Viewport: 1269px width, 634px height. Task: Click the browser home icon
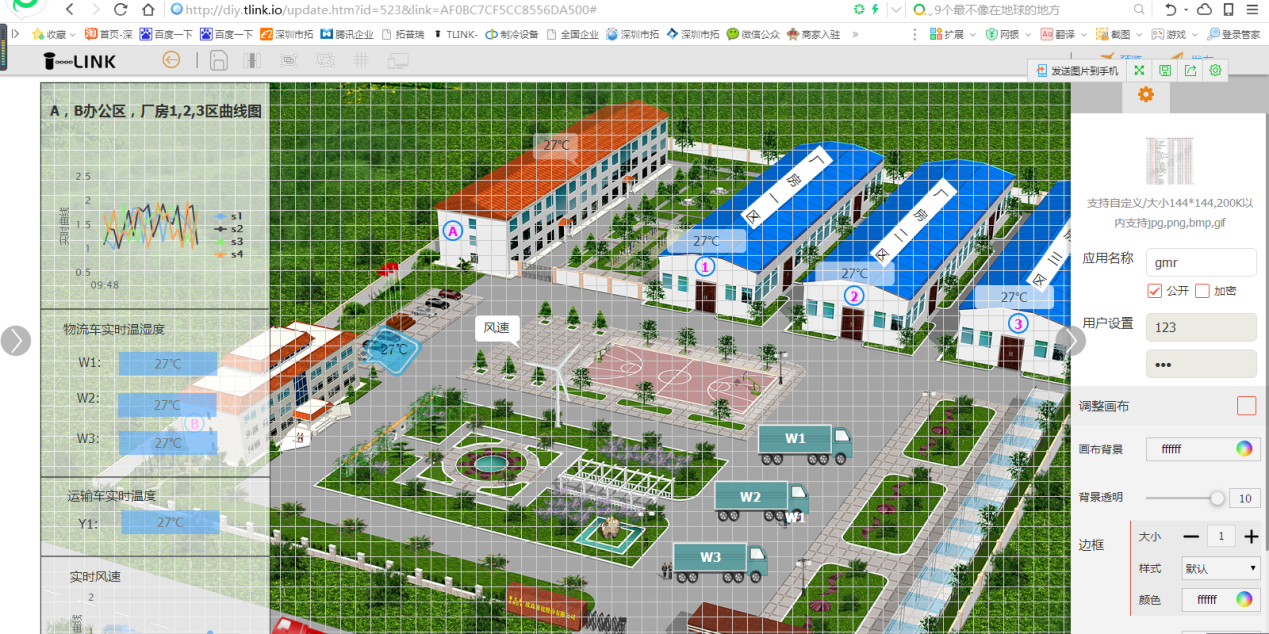tap(148, 10)
